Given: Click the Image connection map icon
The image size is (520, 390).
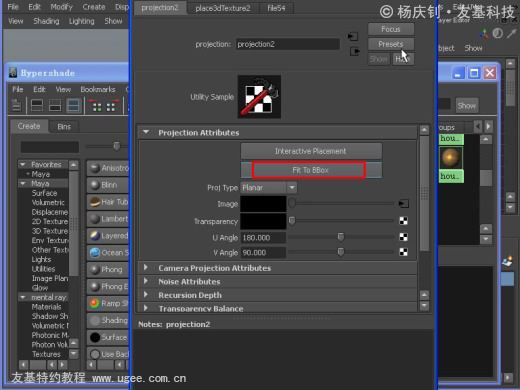Looking at the screenshot, I should (404, 203).
